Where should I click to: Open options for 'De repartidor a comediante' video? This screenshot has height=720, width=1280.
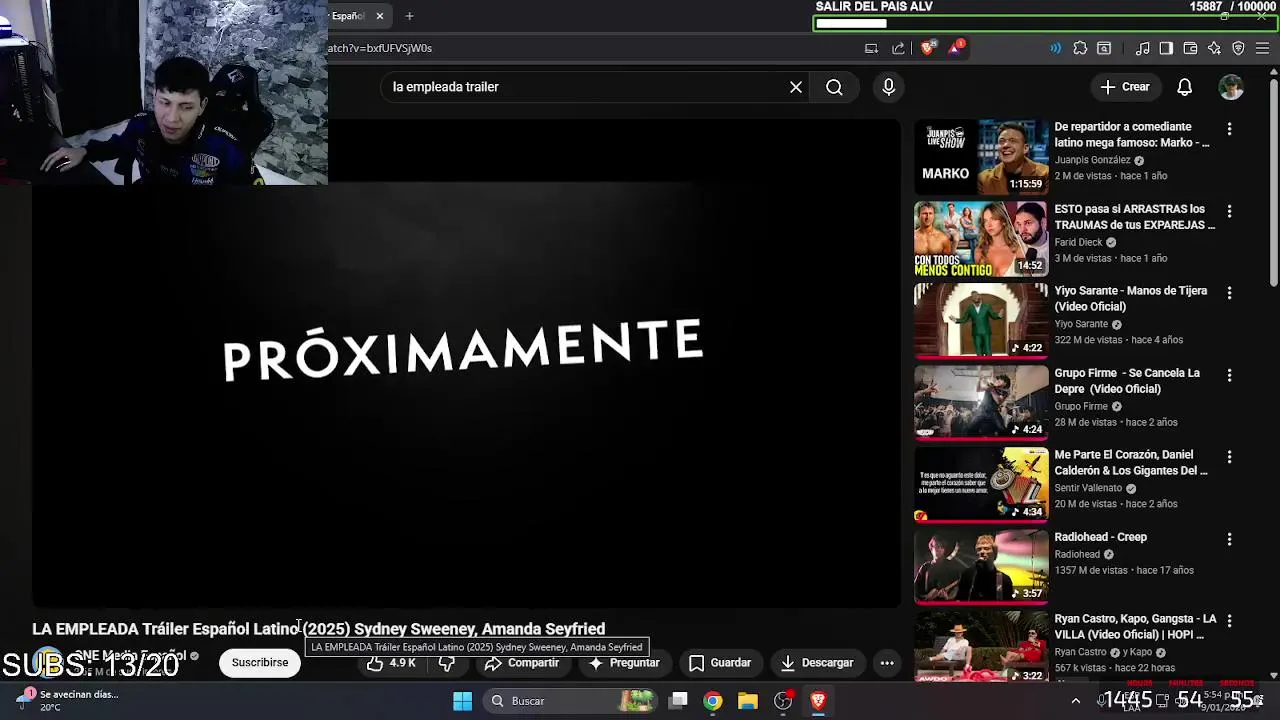tap(1229, 129)
